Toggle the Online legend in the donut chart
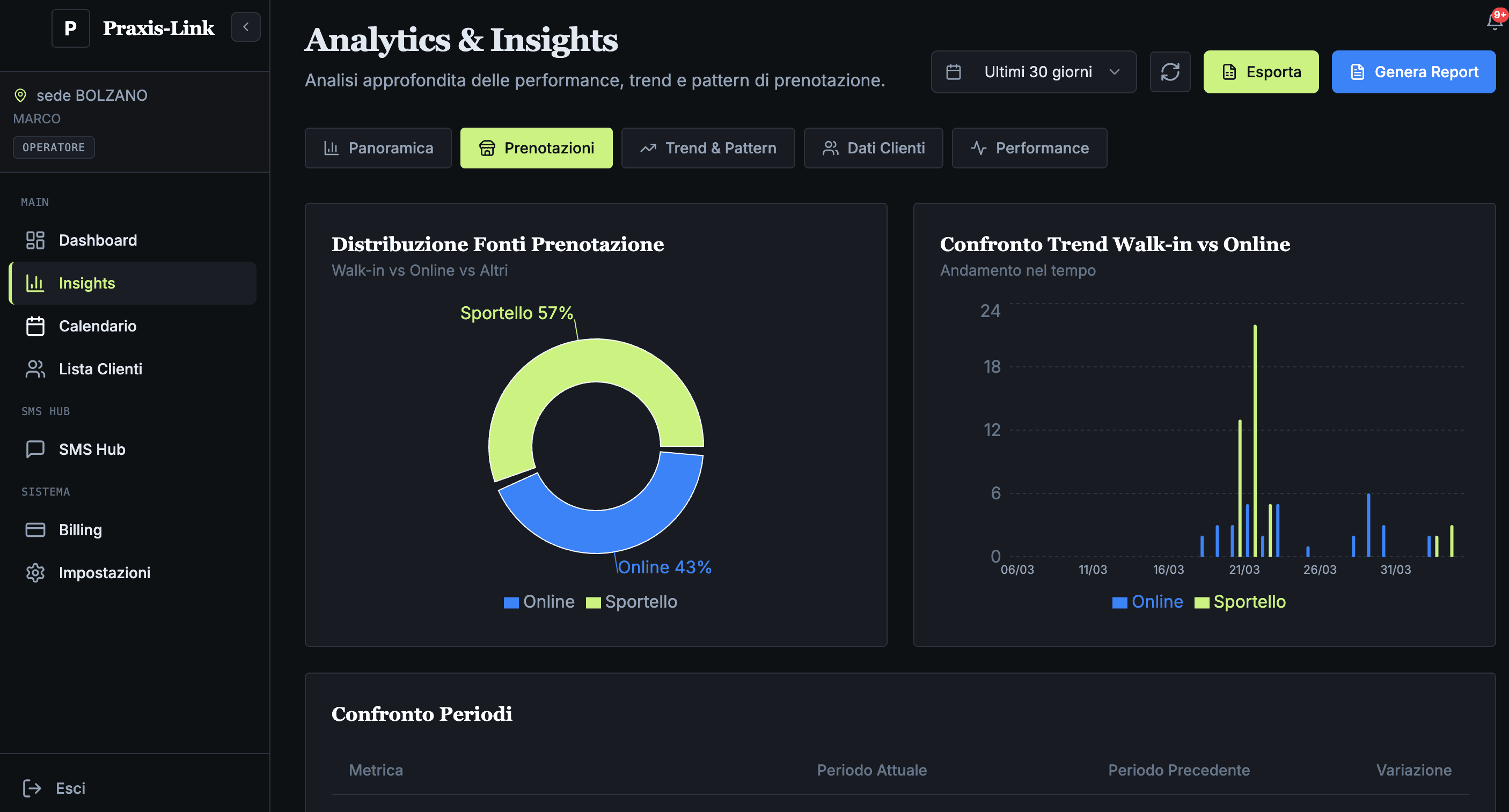 [x=538, y=601]
